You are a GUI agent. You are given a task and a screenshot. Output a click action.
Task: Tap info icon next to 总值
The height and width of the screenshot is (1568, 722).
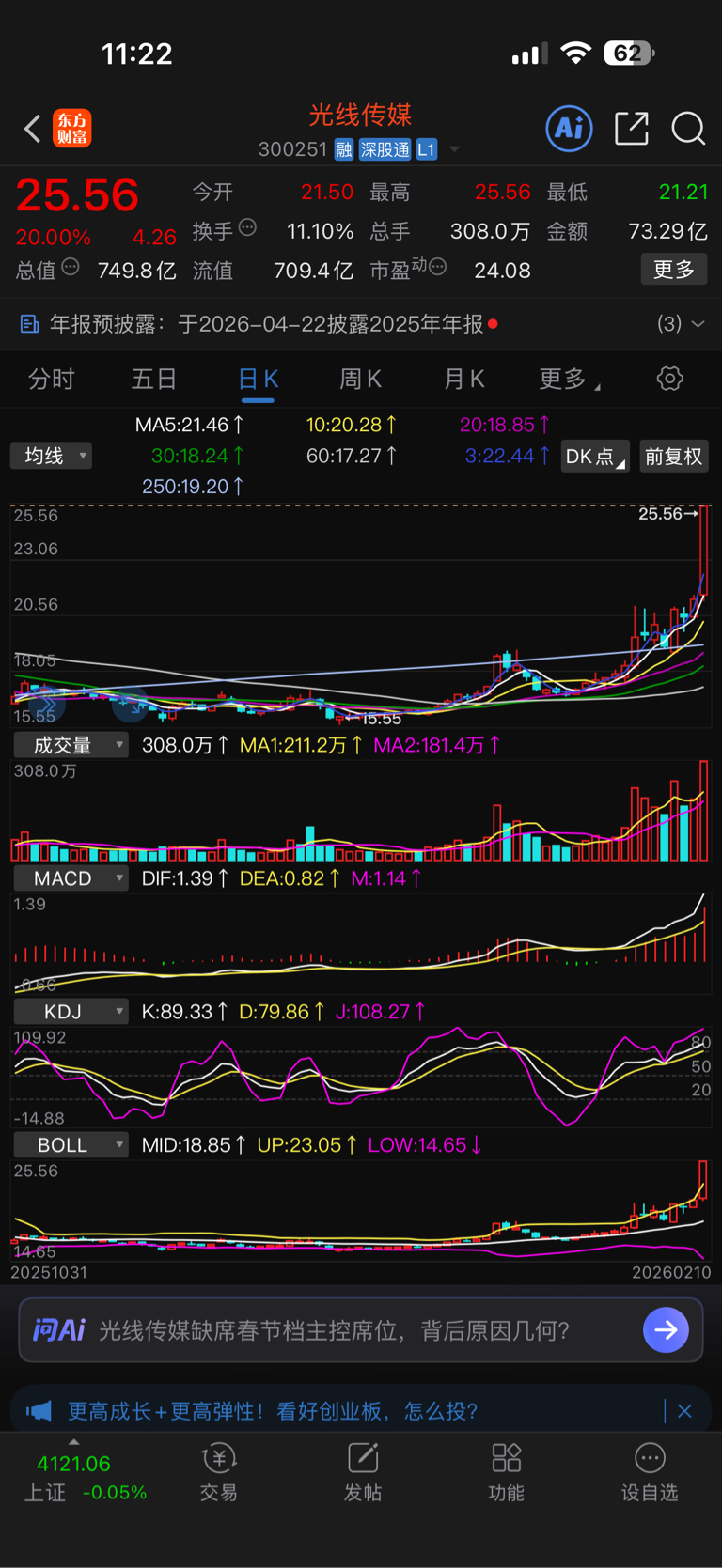click(71, 268)
